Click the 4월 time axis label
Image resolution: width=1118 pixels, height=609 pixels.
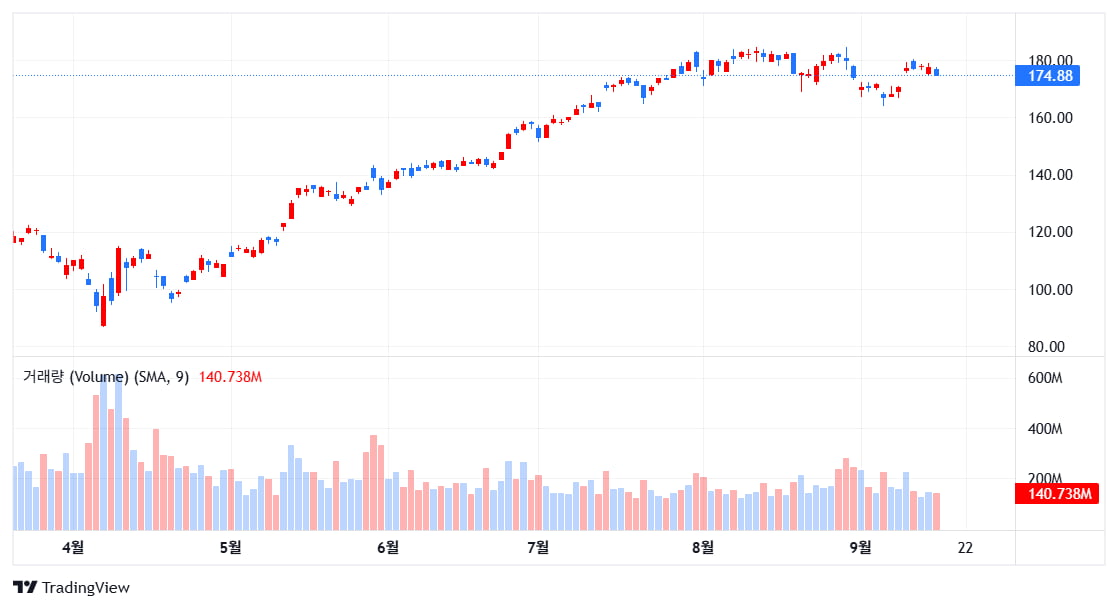tap(72, 547)
